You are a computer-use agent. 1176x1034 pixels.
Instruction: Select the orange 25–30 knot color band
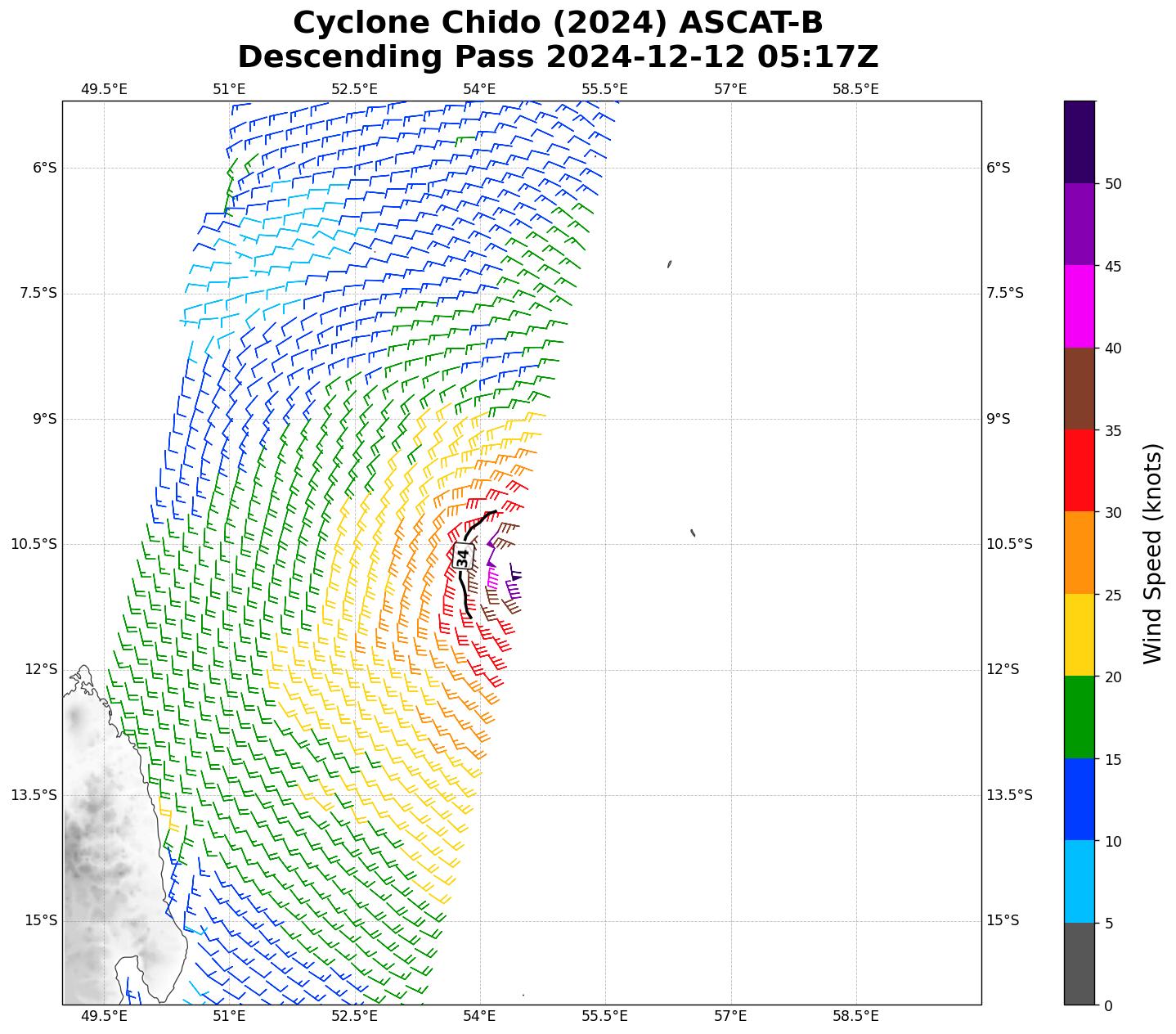coord(1079,552)
